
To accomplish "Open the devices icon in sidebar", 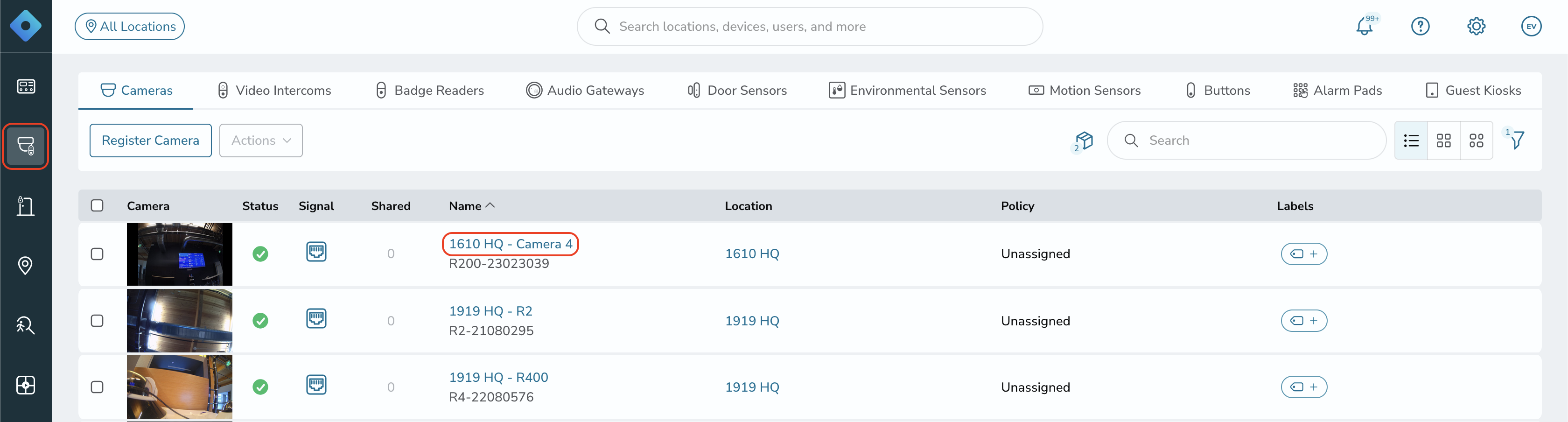I will coord(26,146).
